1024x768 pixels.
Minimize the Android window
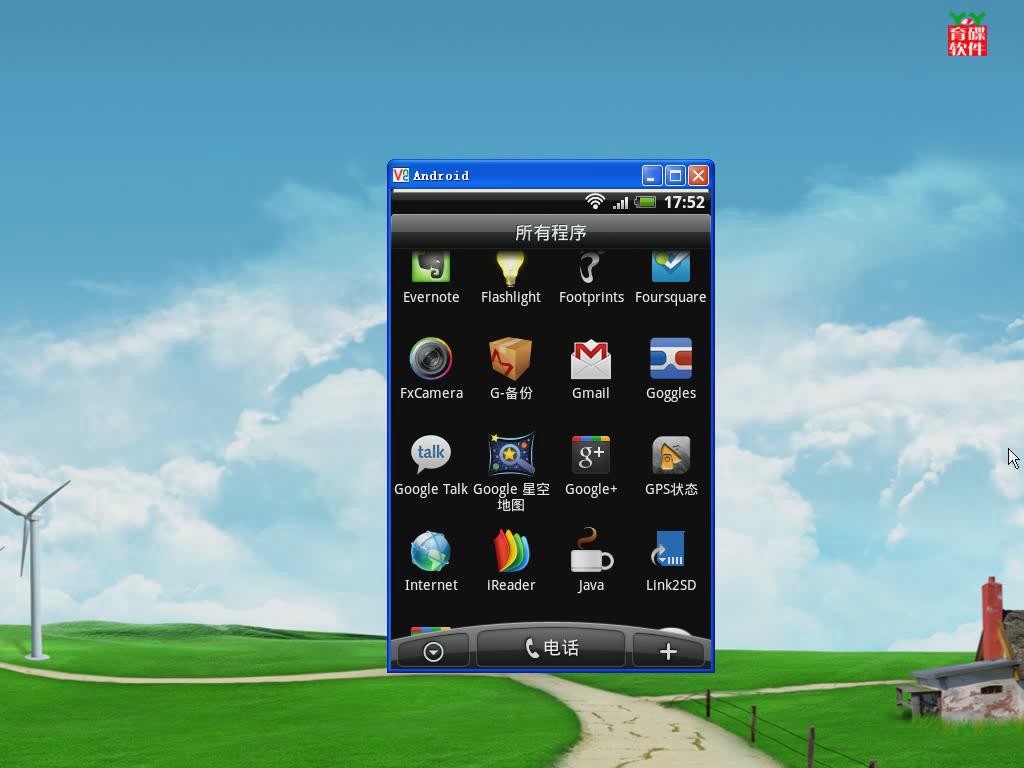651,175
